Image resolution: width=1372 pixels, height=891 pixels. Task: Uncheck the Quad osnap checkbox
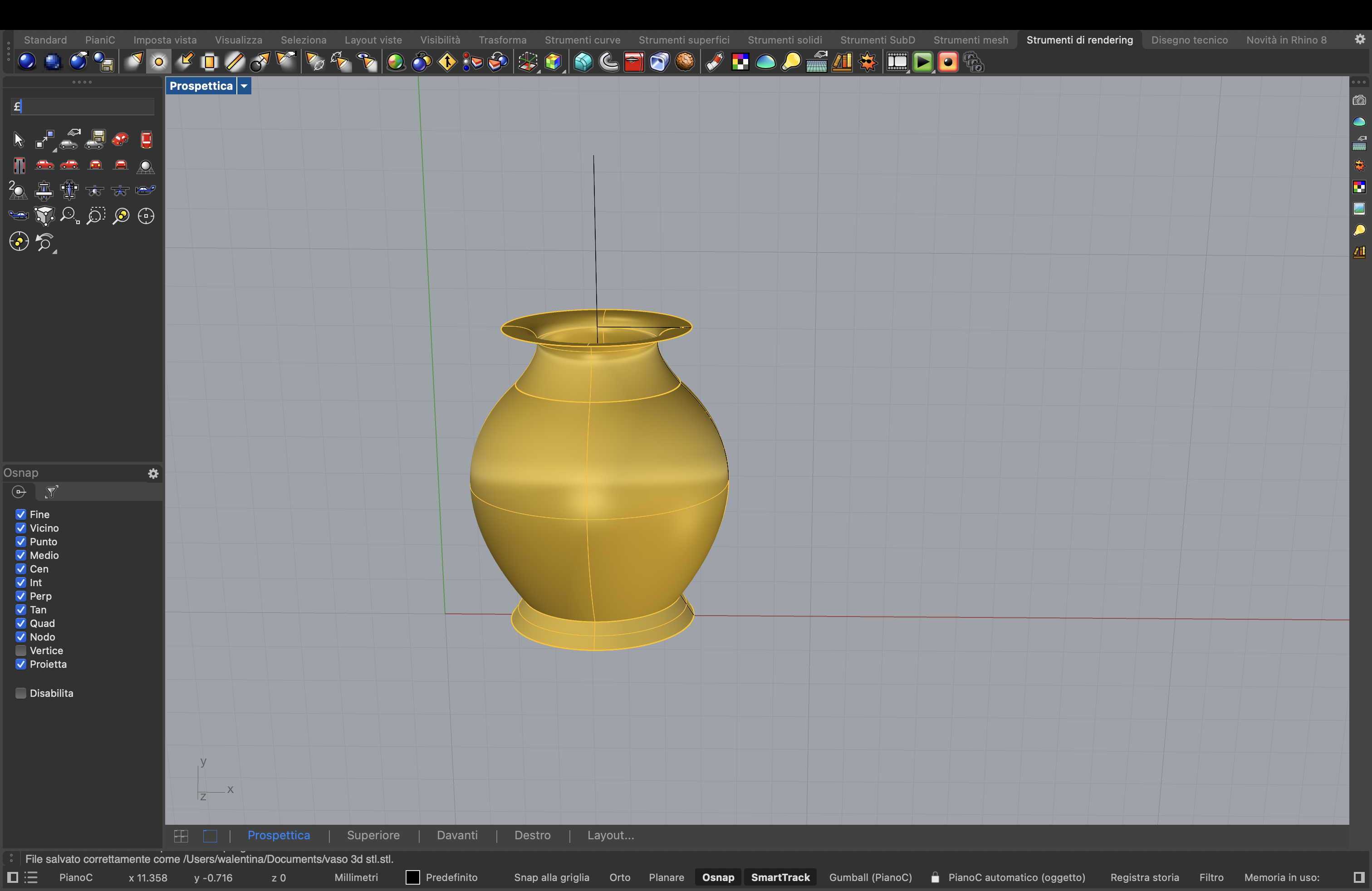(21, 624)
